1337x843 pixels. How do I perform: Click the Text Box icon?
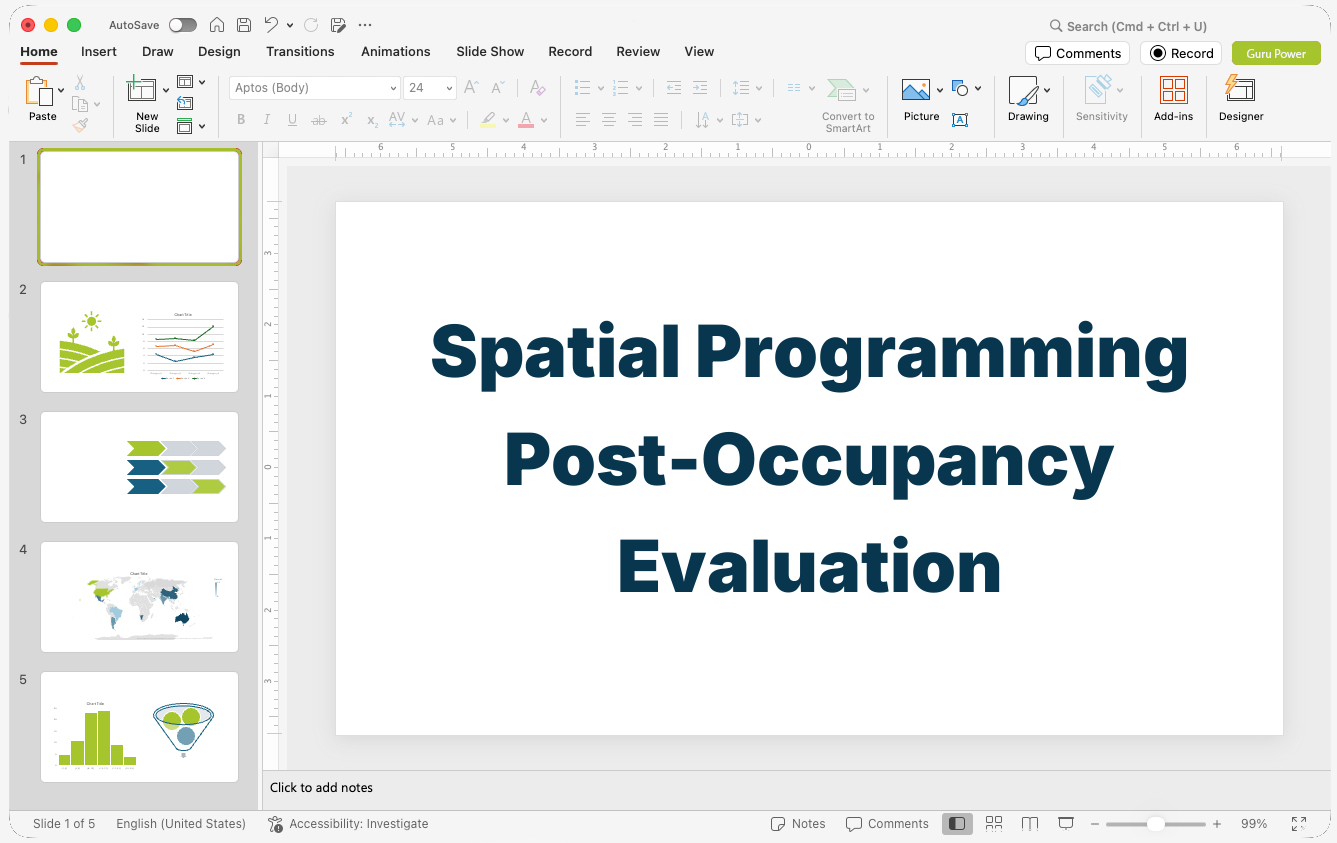point(960,120)
